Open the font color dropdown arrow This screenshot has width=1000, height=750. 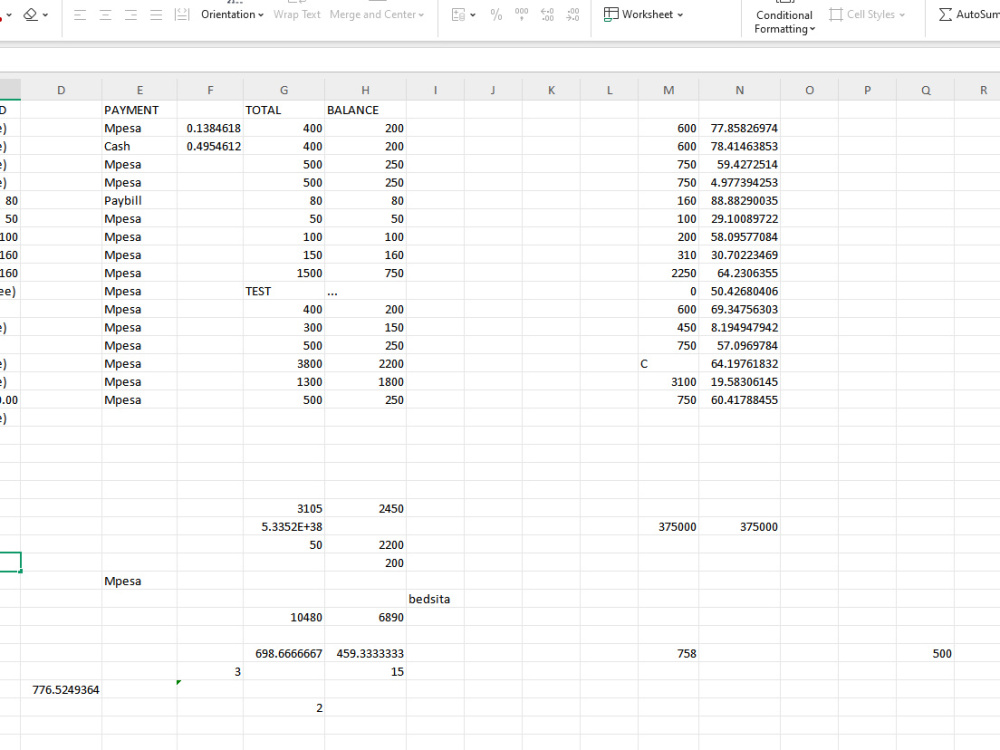pyautogui.click(x=9, y=15)
